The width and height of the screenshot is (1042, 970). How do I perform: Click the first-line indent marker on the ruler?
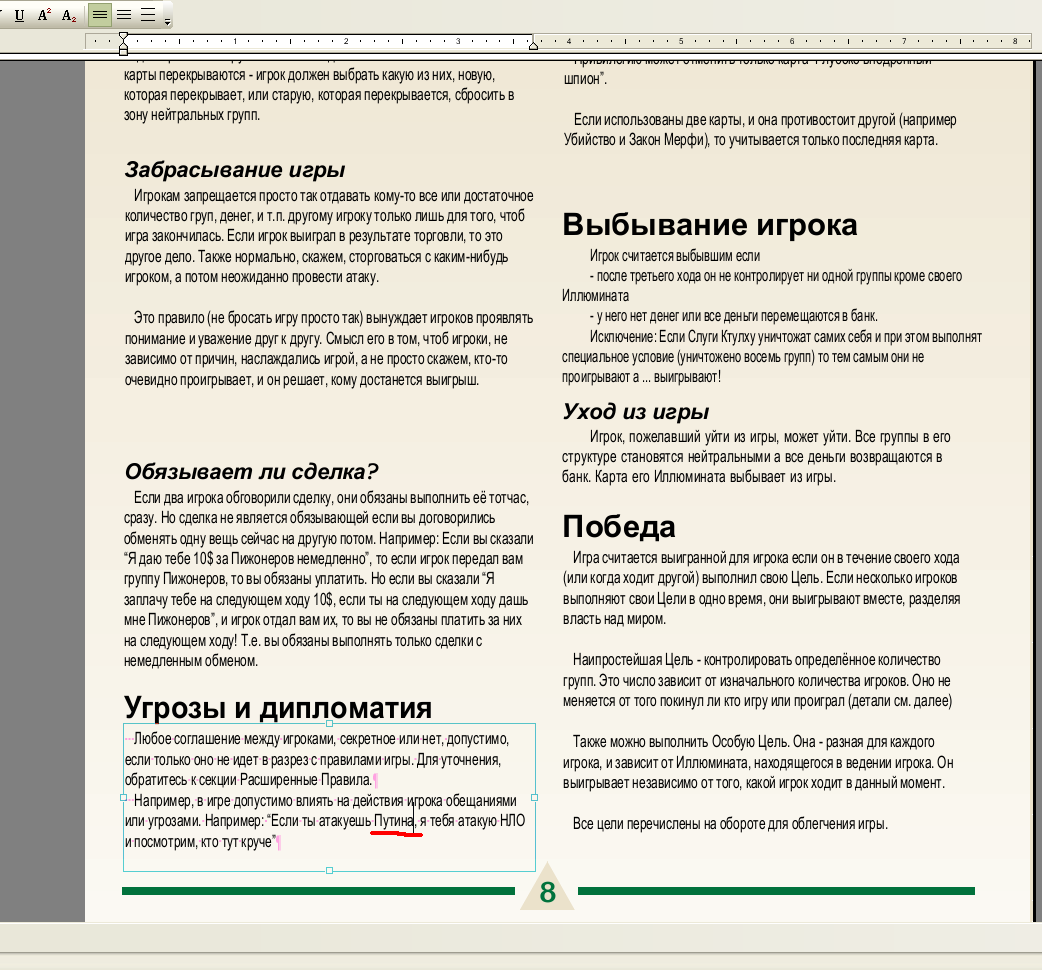click(x=124, y=37)
